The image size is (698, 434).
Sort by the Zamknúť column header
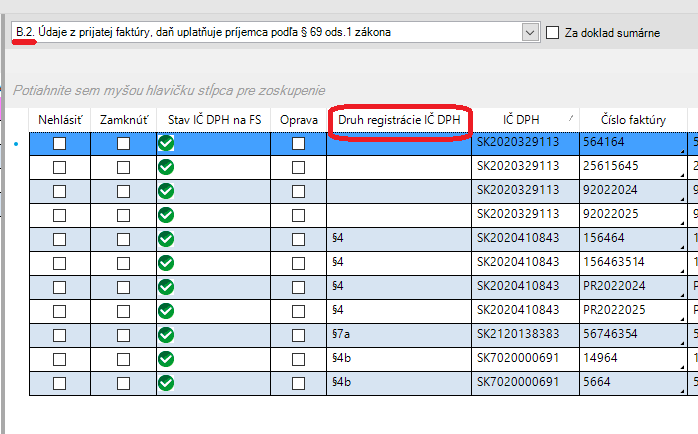[124, 120]
